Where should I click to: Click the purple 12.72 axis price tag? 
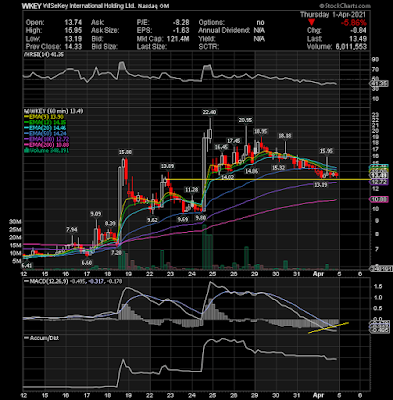379,182
